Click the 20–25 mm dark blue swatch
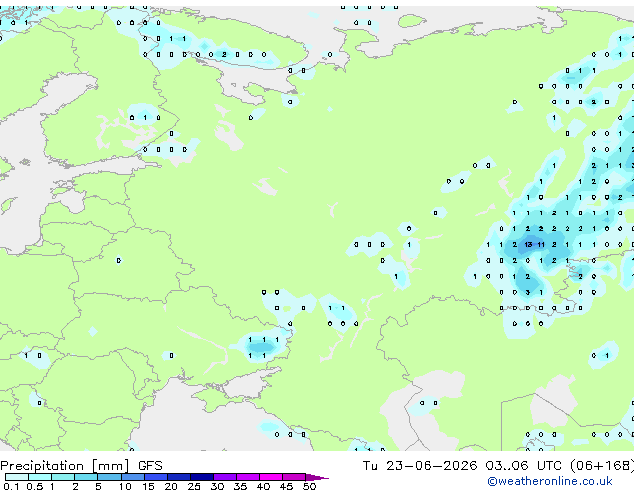 pos(178,477)
